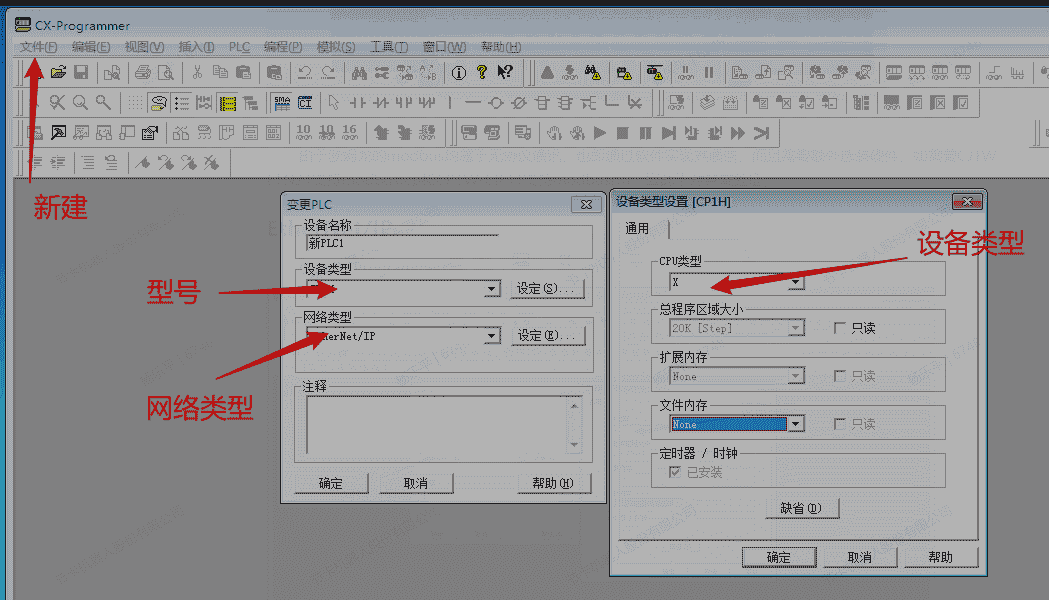Viewport: 1049px width, 600px height.
Task: Expand the 文件内存 dropdown
Action: 796,424
